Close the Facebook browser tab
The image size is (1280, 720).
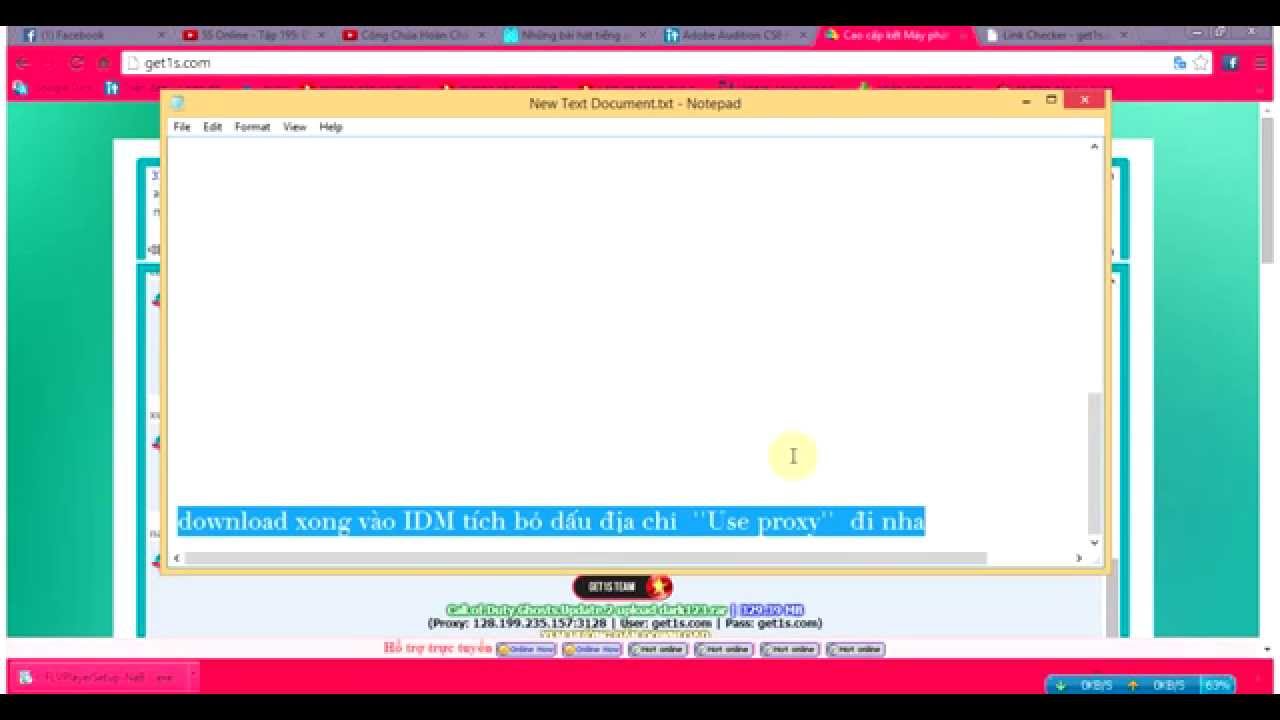coord(161,35)
